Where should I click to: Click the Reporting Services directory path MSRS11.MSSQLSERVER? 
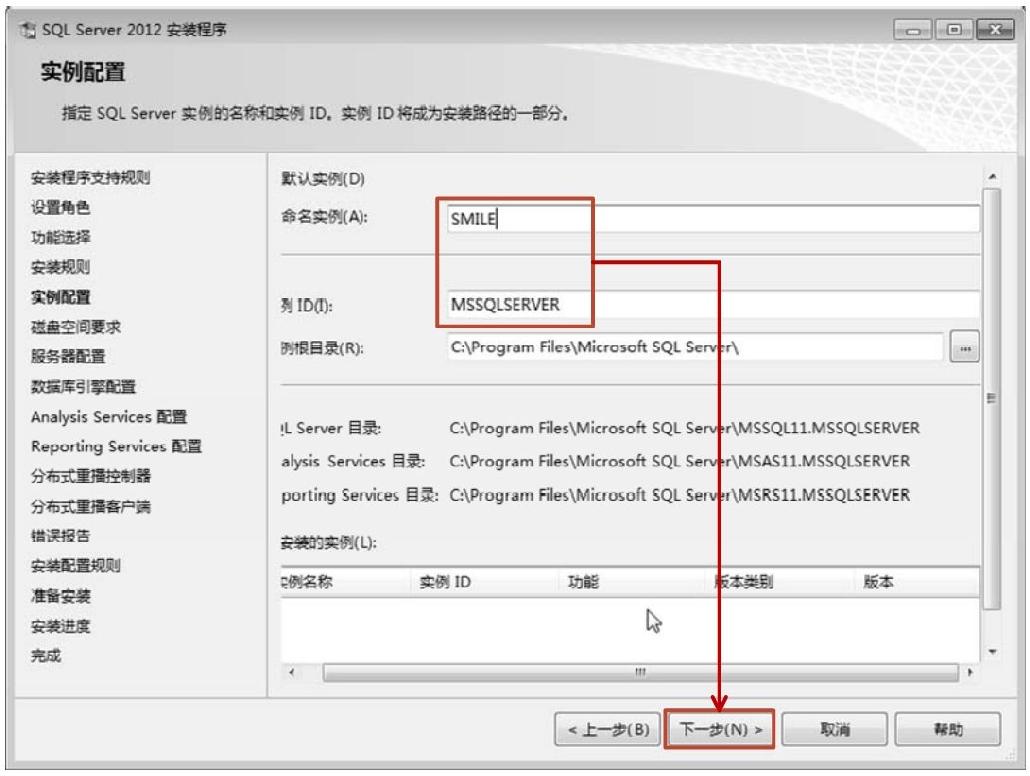[x=680, y=495]
